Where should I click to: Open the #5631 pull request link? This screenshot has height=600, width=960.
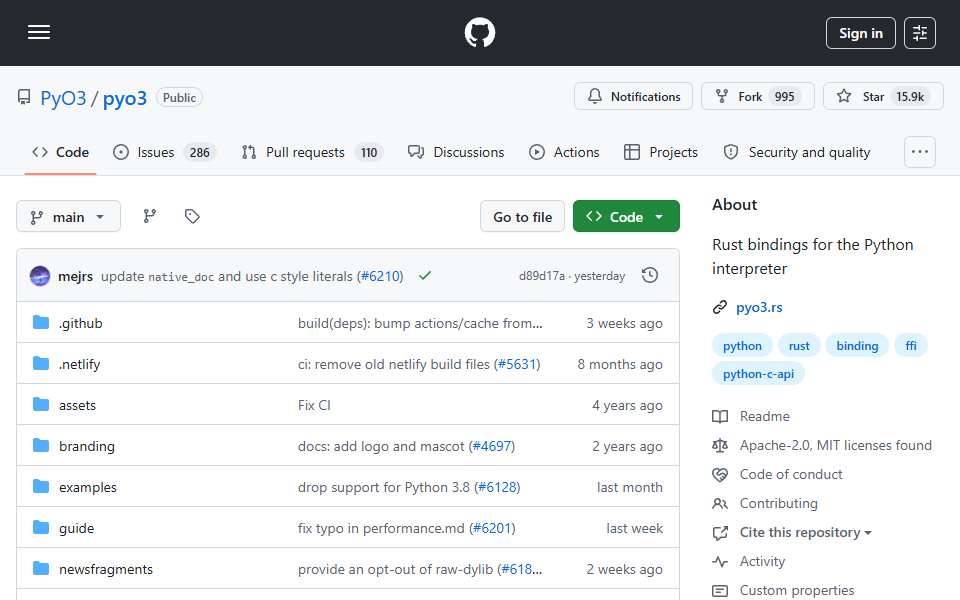coord(517,364)
